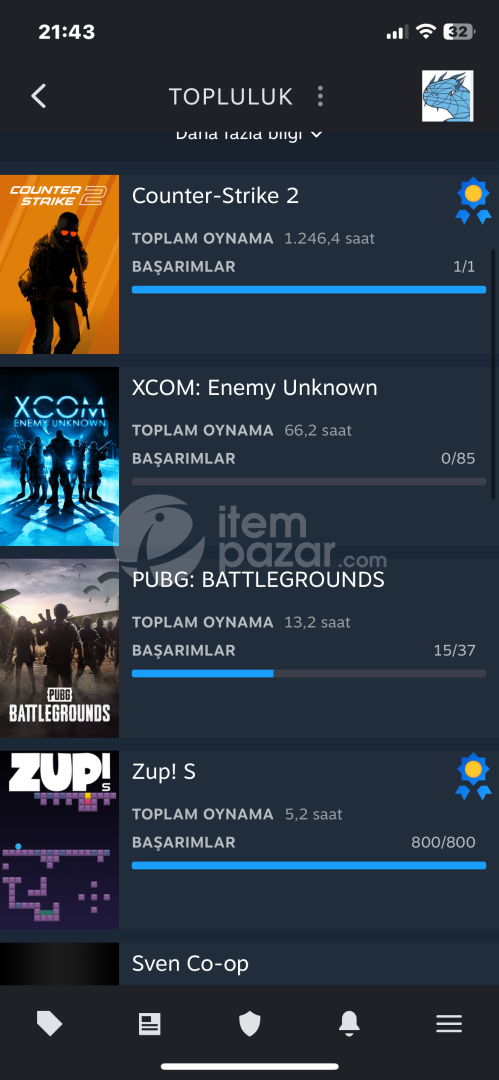Tap the Zup! S cover art

click(x=59, y=840)
